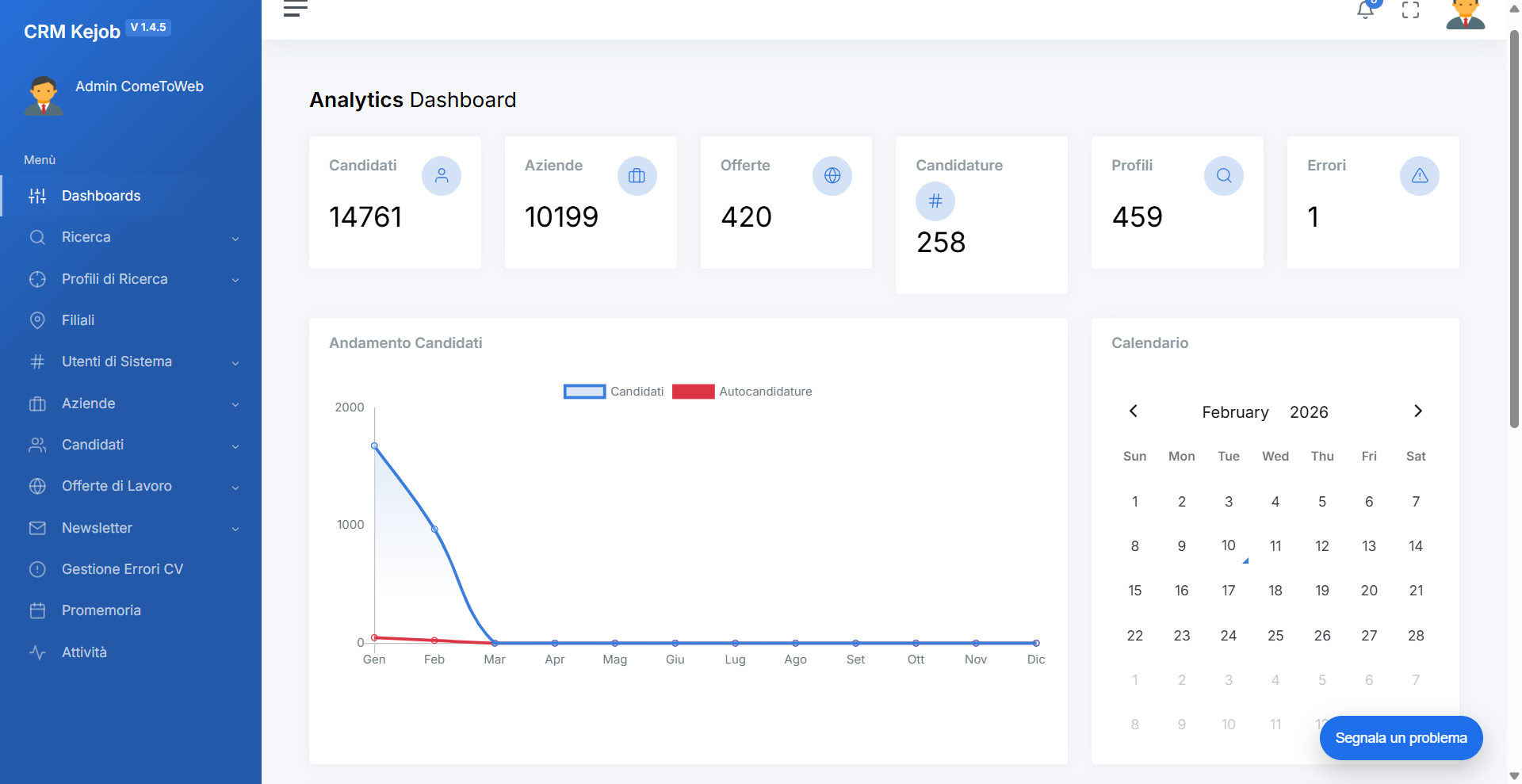
Task: Click the Errori card warning triangle icon
Action: coord(1419,176)
